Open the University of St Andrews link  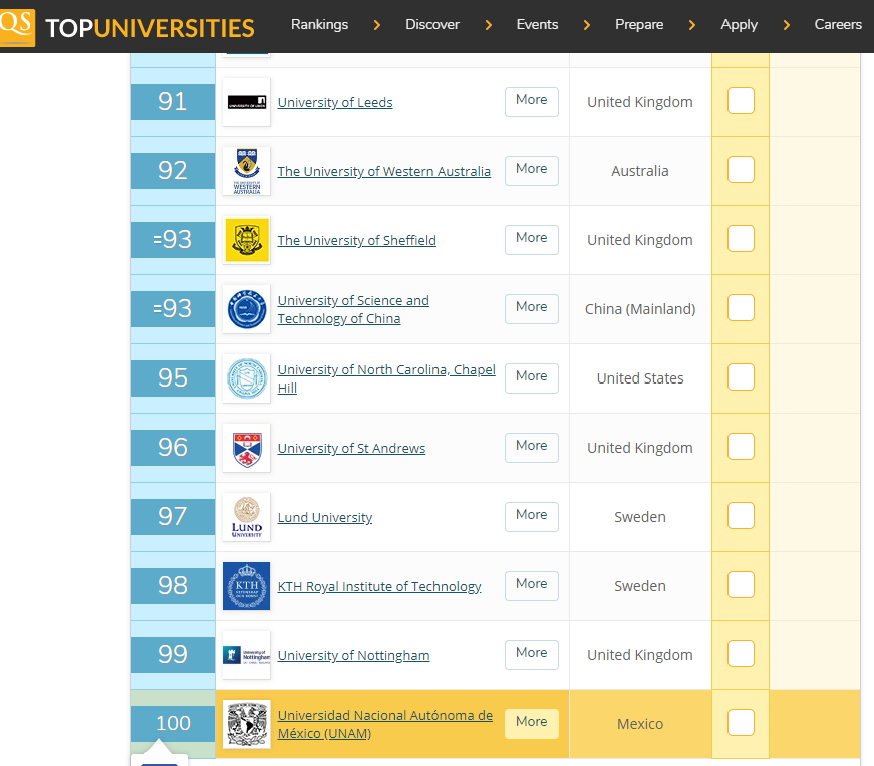(351, 448)
